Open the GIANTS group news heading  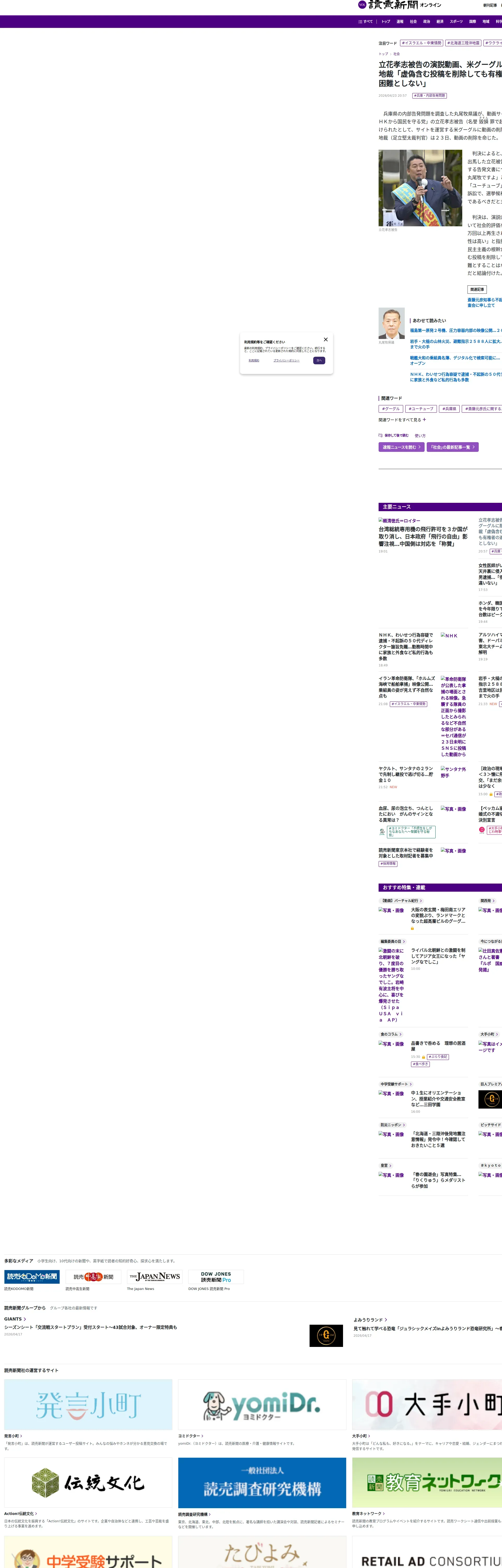click(x=15, y=1319)
